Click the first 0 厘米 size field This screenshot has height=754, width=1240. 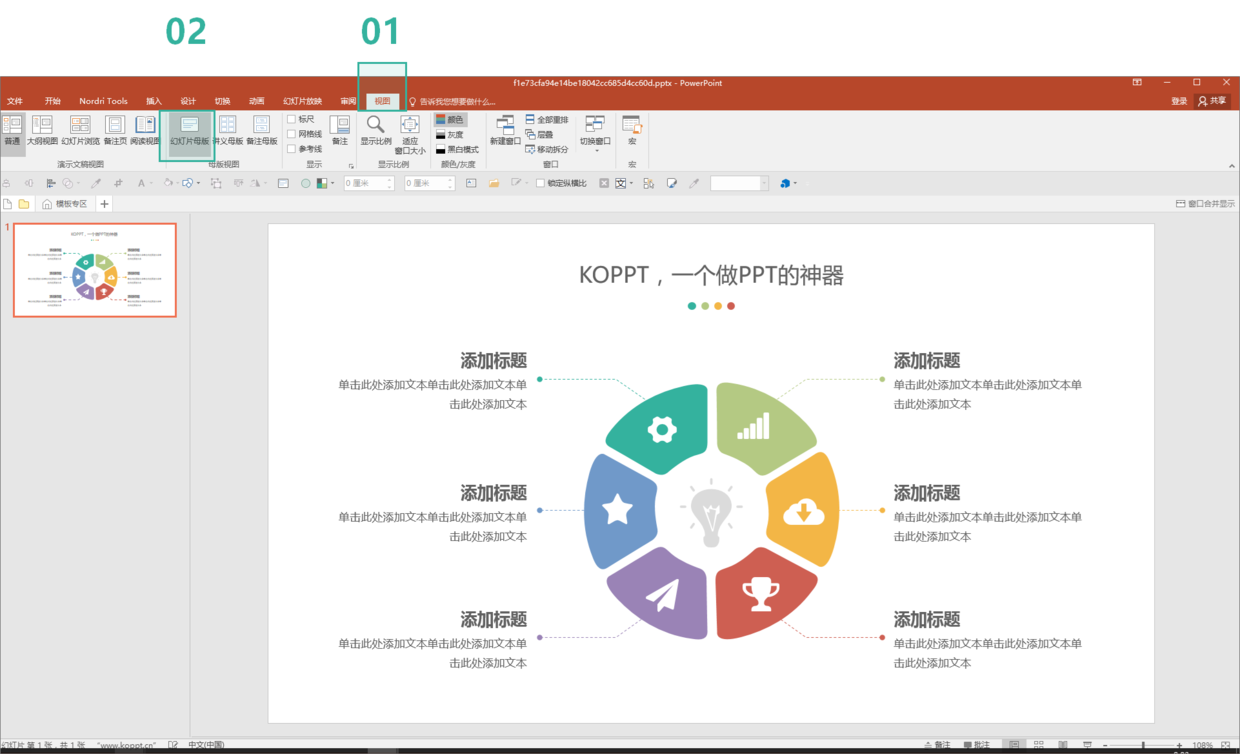[368, 183]
